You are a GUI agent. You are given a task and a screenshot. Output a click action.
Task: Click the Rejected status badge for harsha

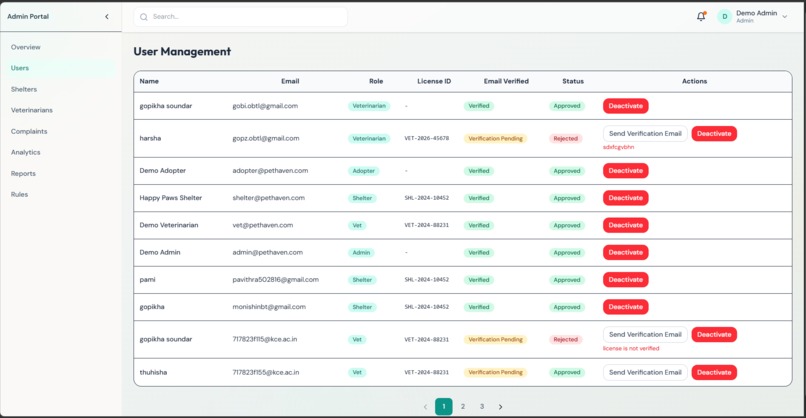(x=565, y=139)
